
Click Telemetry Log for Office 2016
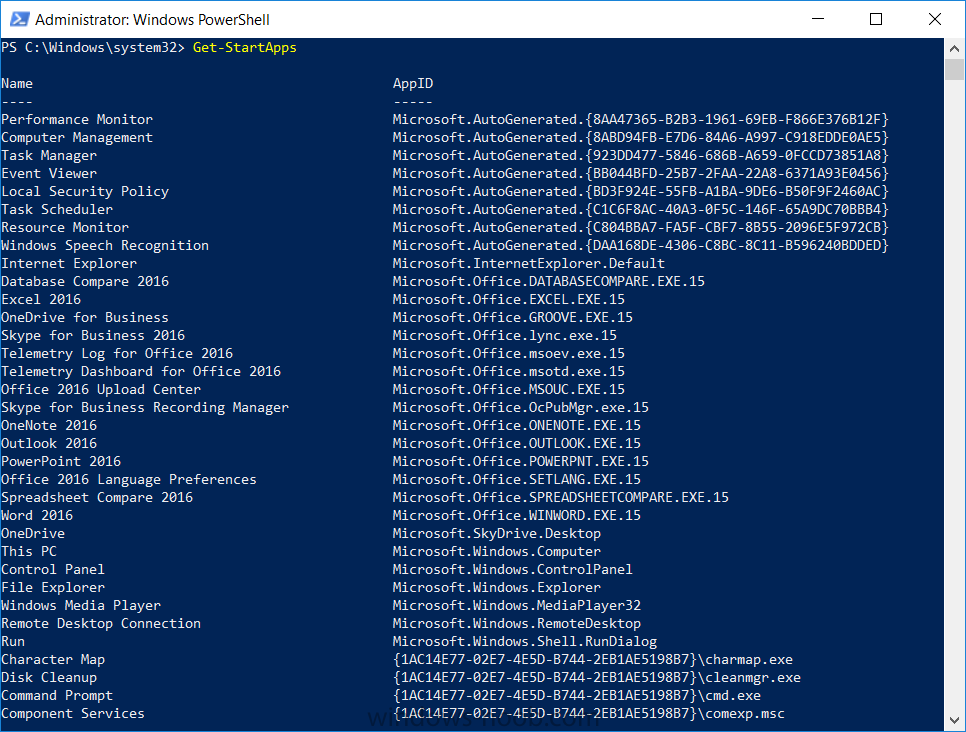[117, 353]
